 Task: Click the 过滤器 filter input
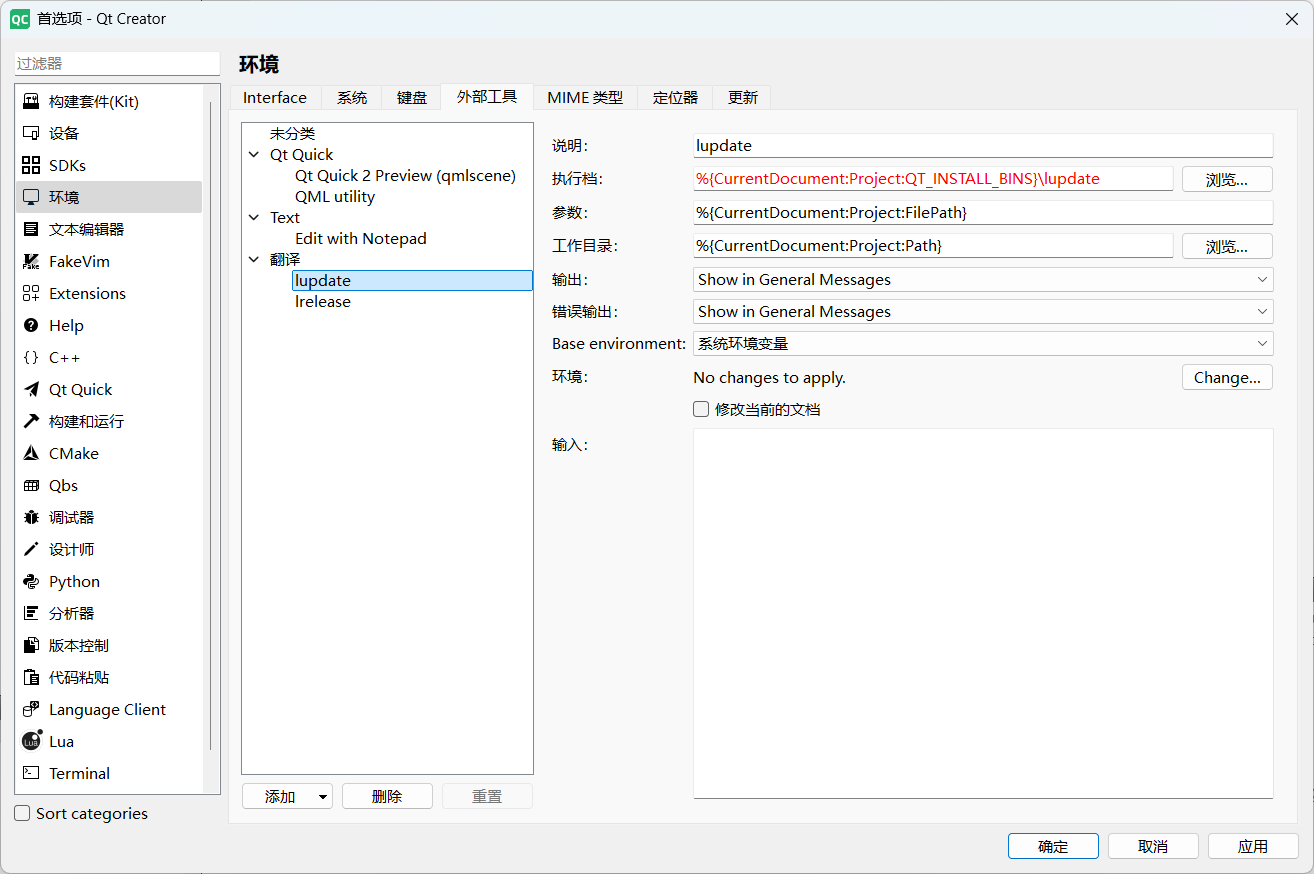tap(117, 63)
